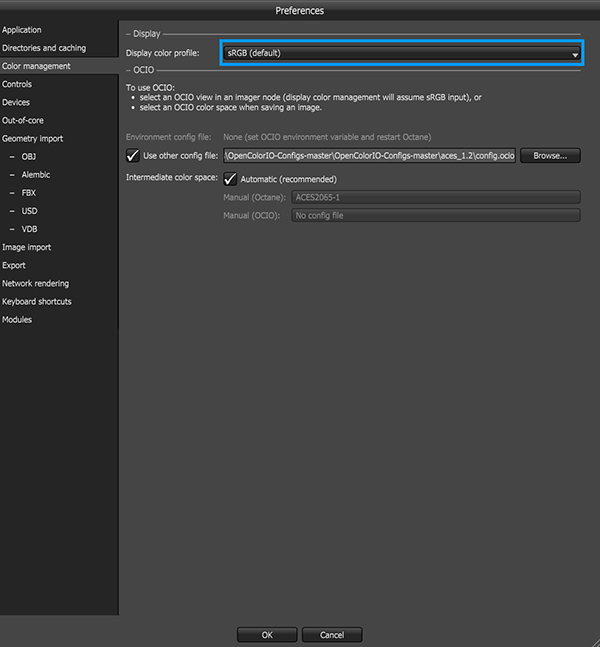Select the Alembic import sub-item
Viewport: 600px width, 647px height.
point(35,175)
